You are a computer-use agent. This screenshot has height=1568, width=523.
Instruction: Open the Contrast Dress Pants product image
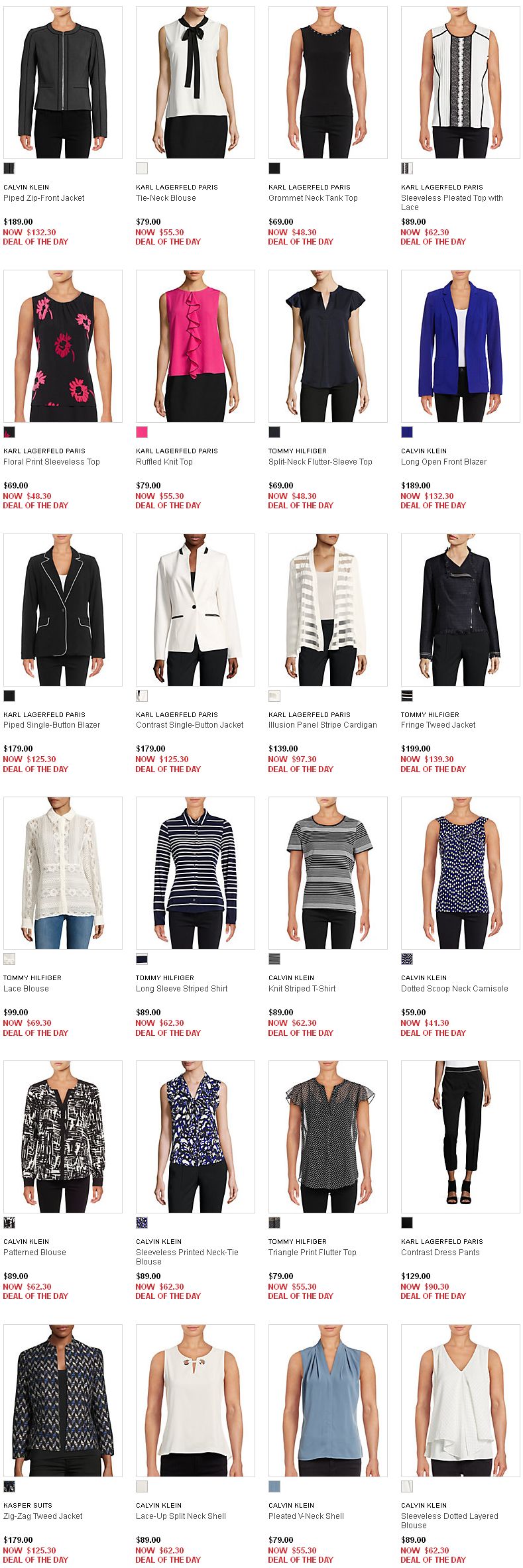[461, 1137]
